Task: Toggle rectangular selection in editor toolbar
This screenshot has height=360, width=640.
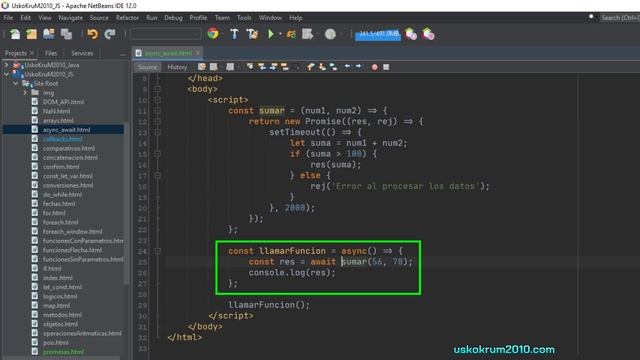Action: click(297, 67)
